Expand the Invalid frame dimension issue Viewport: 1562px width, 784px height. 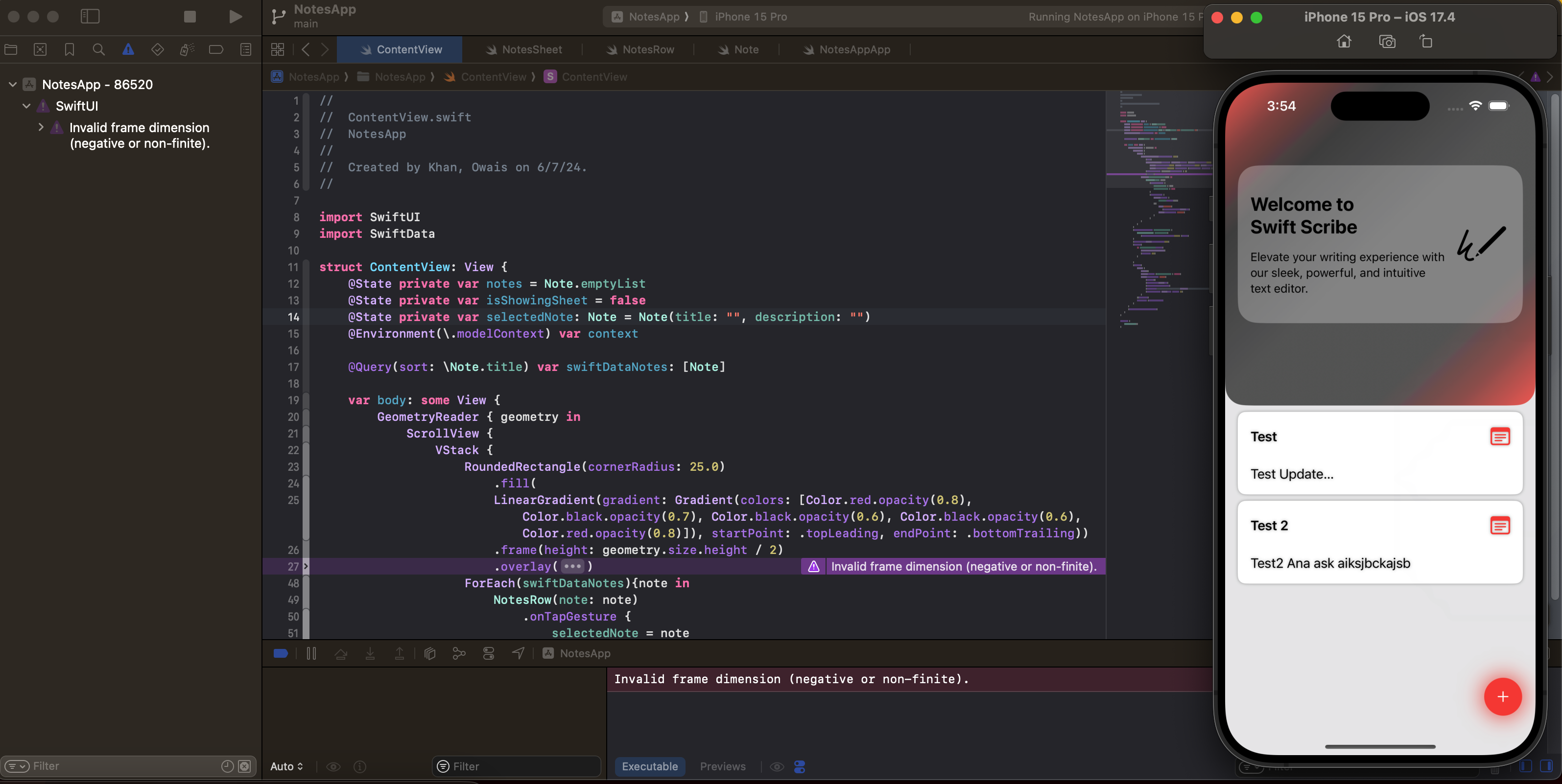(41, 127)
